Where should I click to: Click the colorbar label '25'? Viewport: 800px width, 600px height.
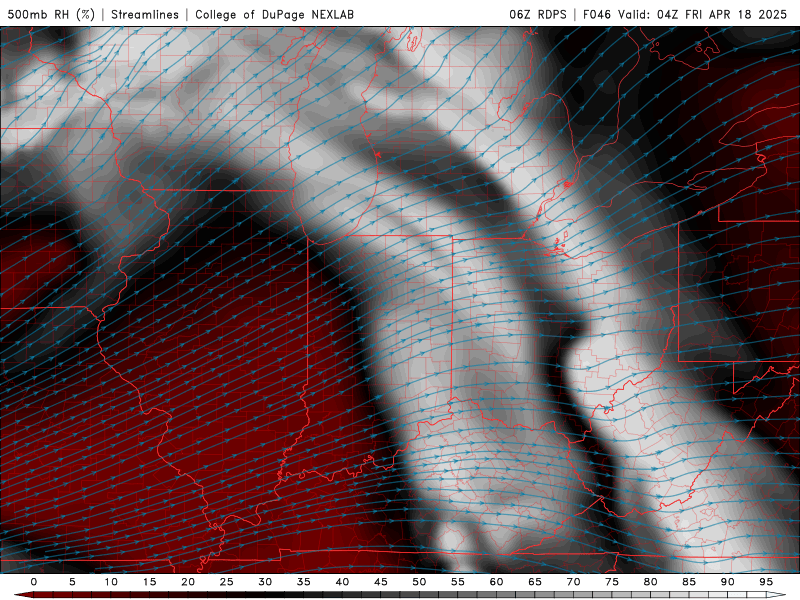tap(227, 582)
